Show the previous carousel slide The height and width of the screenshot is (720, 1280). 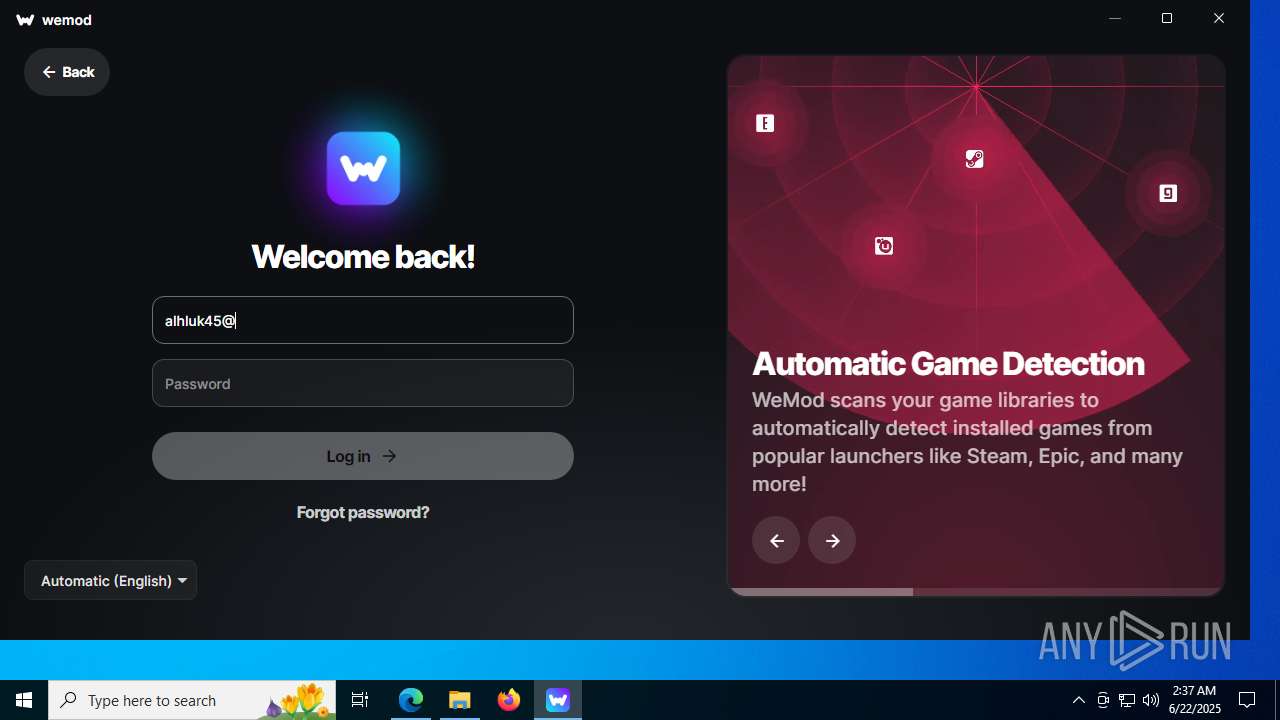click(776, 541)
